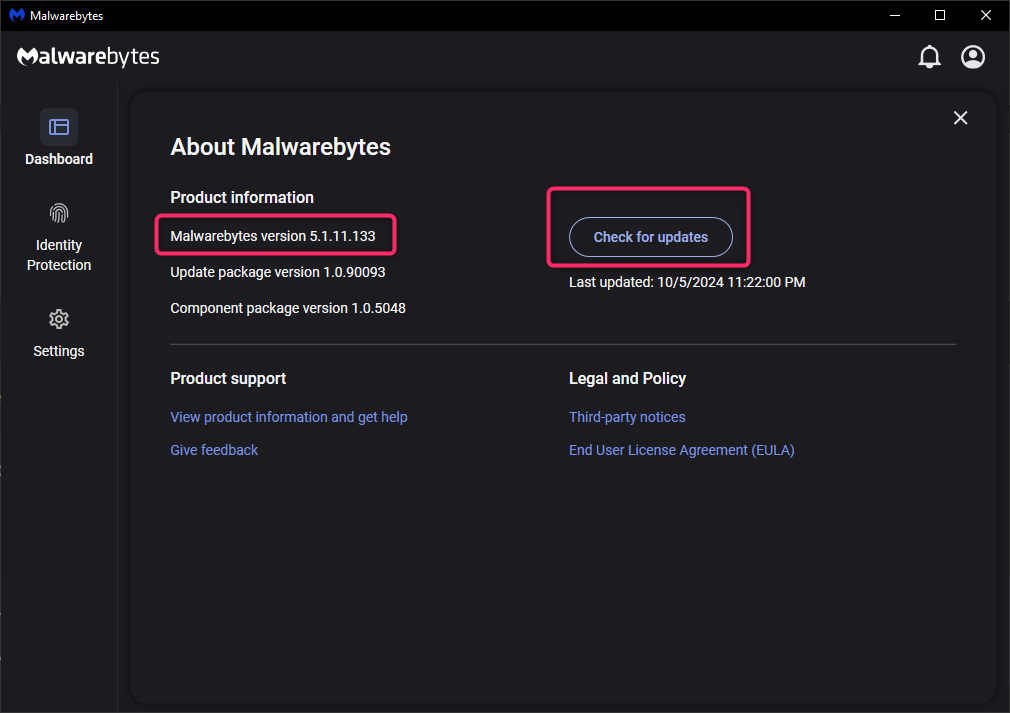Viewport: 1010px width, 713px height.
Task: Click Malwarebytes version 5.1.11.133 text
Action: coord(272,236)
